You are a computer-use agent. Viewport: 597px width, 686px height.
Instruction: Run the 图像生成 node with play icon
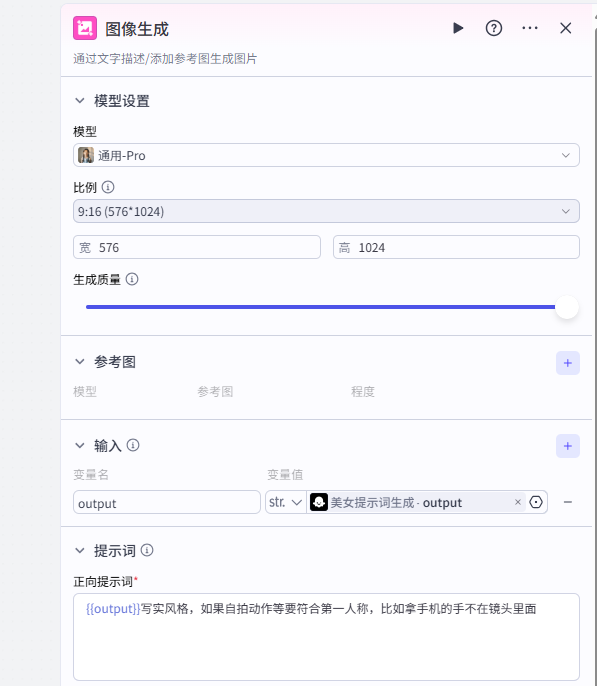[x=458, y=28]
